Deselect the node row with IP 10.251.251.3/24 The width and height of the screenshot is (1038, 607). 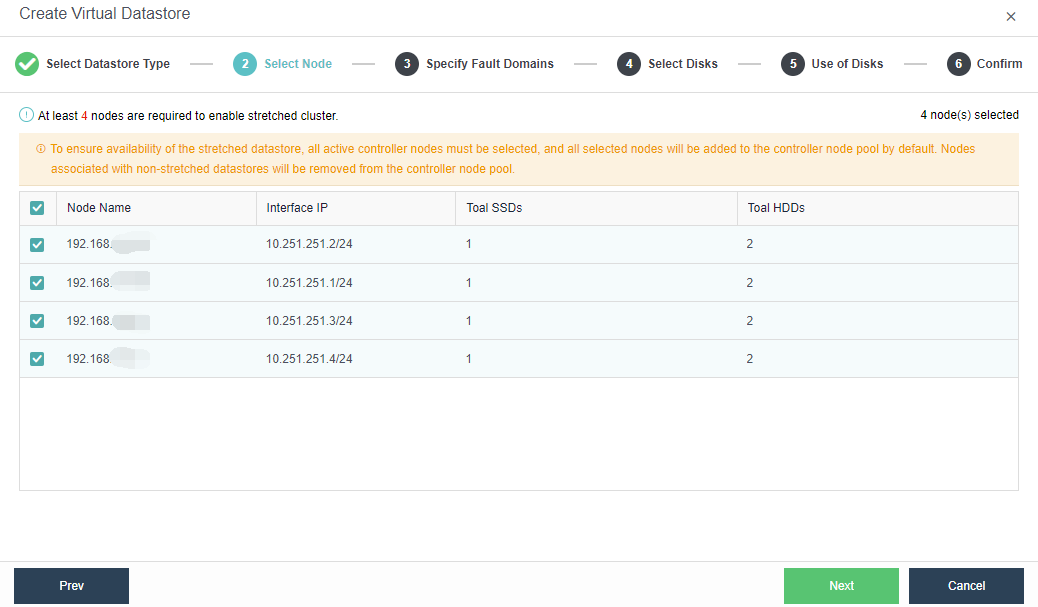coord(37,320)
